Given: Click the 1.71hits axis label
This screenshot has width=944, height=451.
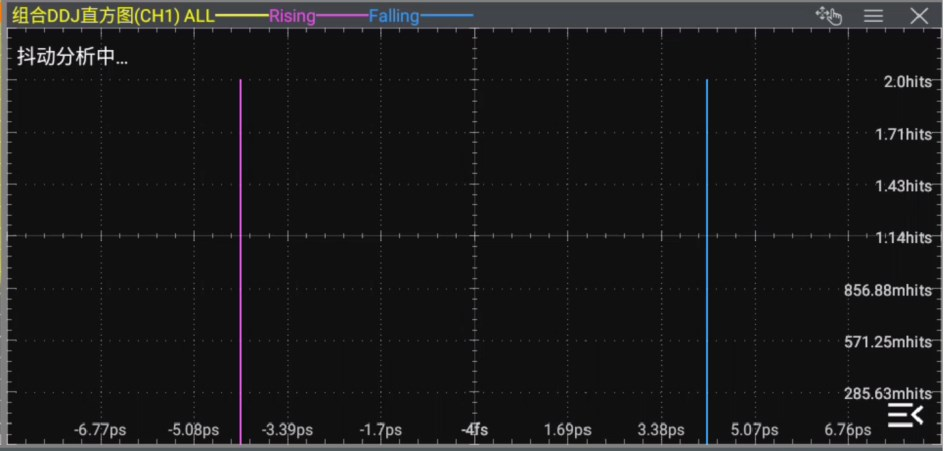Looking at the screenshot, I should (x=904, y=134).
